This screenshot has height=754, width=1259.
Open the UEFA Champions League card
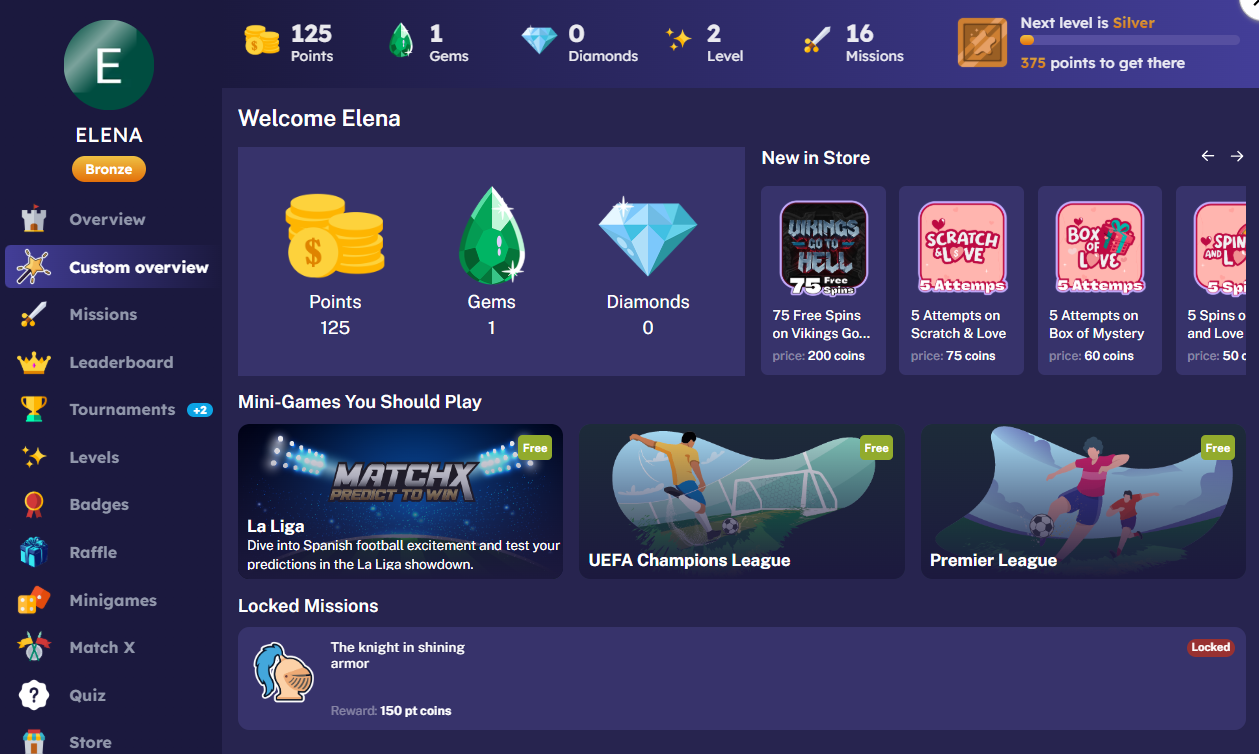742,501
